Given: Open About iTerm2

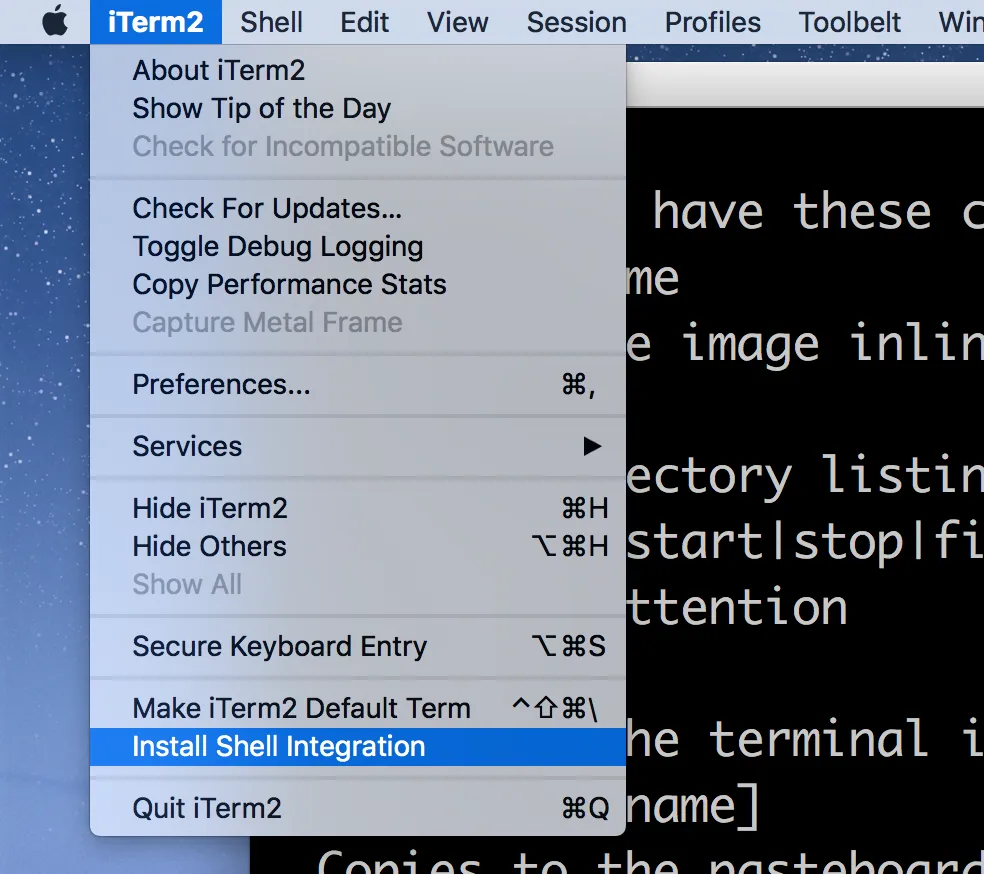Looking at the screenshot, I should pos(217,70).
